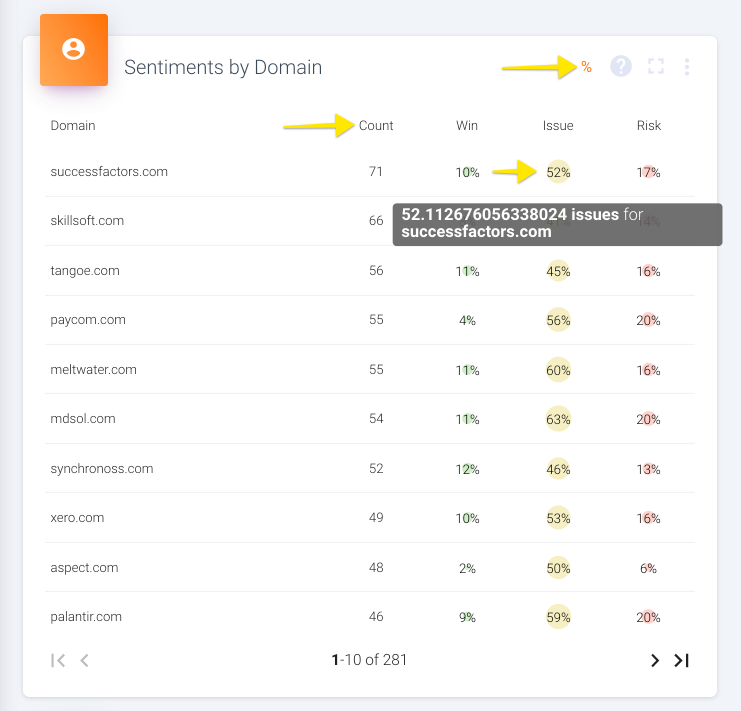The height and width of the screenshot is (711, 741).
Task: Go to the next page arrow
Action: click(655, 660)
